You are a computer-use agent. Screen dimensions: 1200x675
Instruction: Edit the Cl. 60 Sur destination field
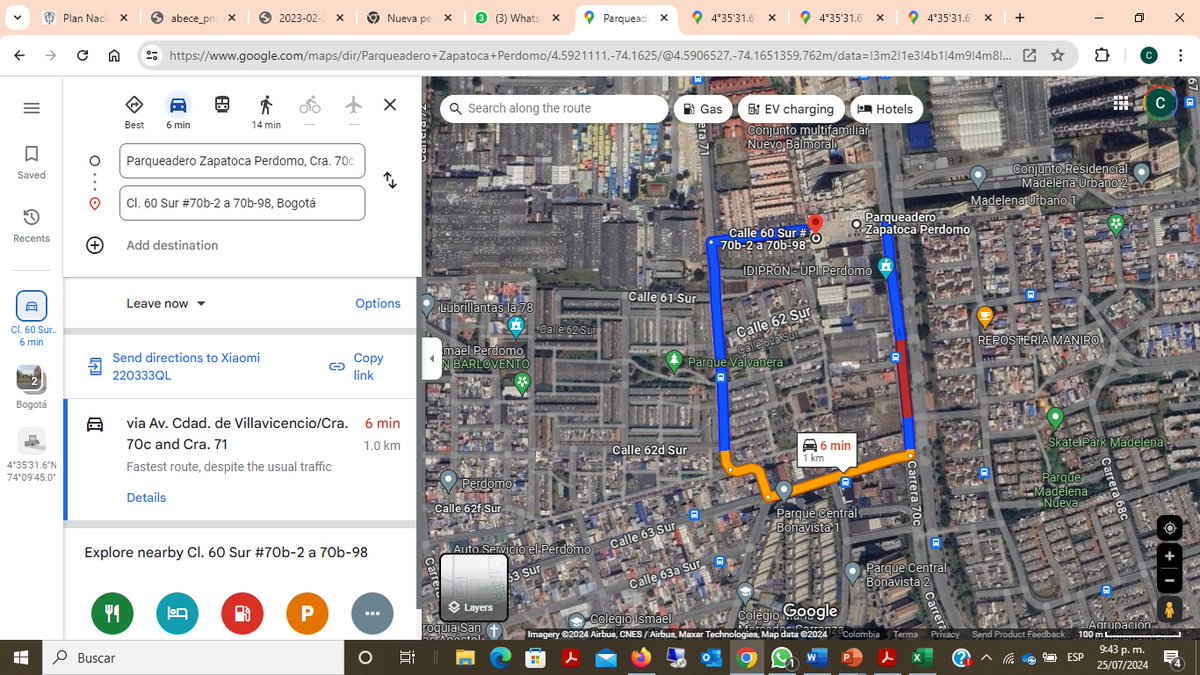click(x=242, y=203)
